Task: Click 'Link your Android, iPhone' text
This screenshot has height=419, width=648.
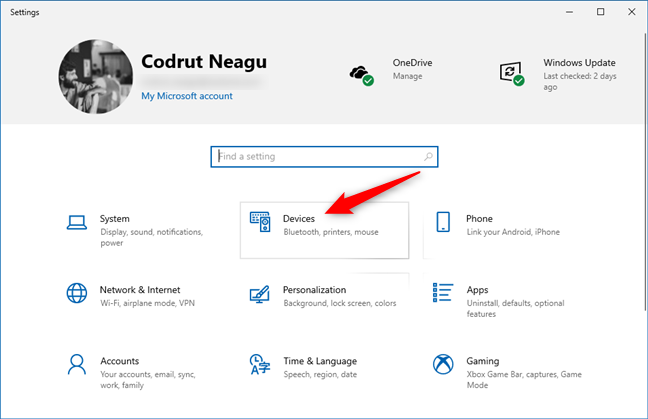Action: (x=513, y=232)
